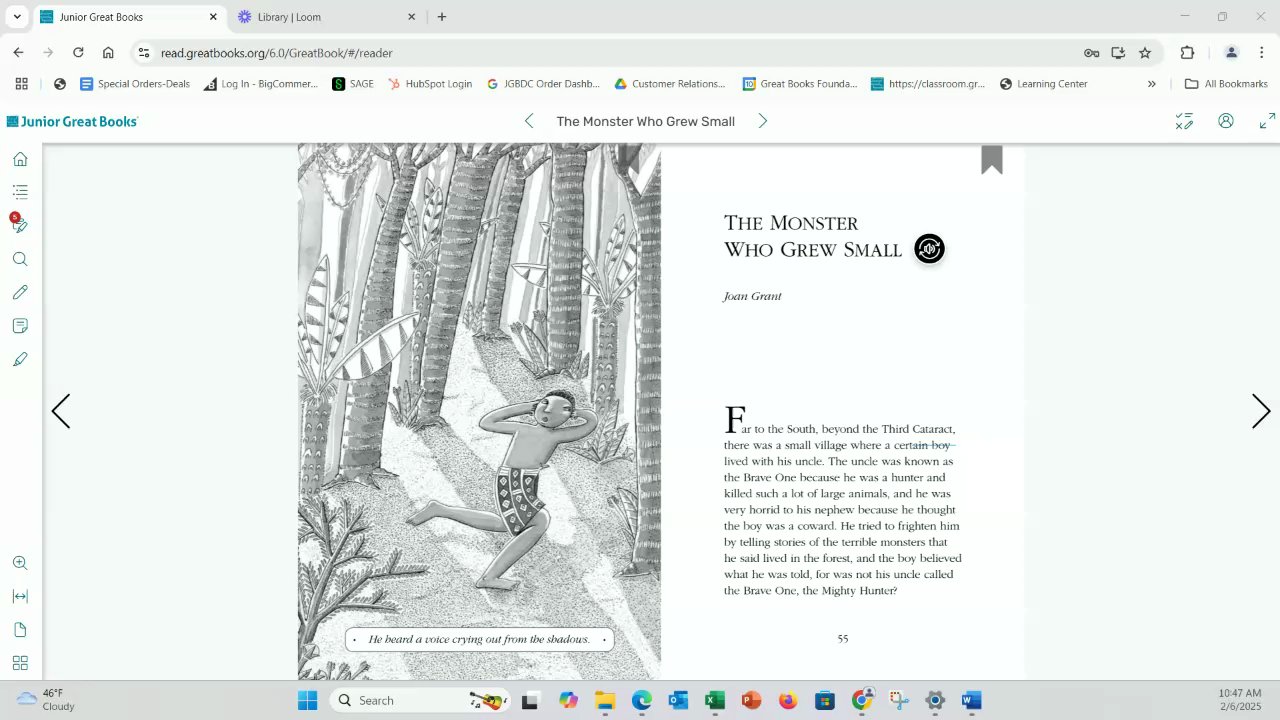Select the pencil drawing tool
The image size is (1280, 720).
click(x=20, y=292)
